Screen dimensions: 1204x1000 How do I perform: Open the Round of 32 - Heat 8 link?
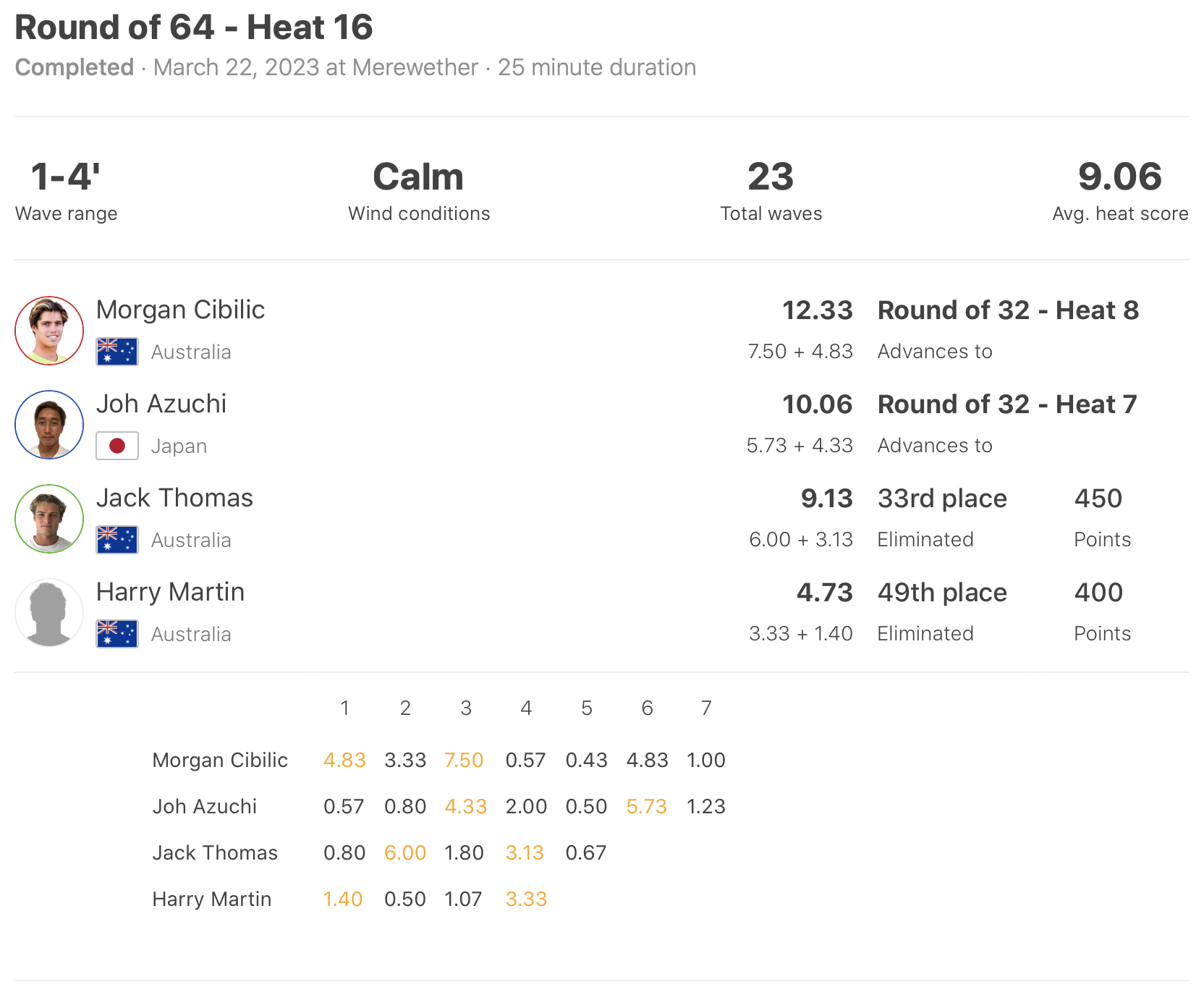1008,310
